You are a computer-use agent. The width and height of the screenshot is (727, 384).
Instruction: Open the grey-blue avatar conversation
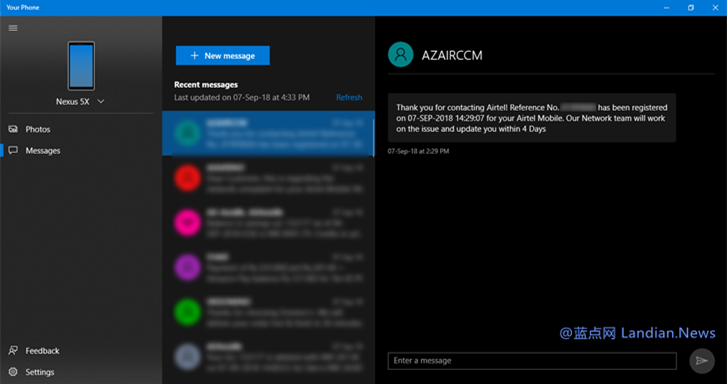click(x=268, y=357)
